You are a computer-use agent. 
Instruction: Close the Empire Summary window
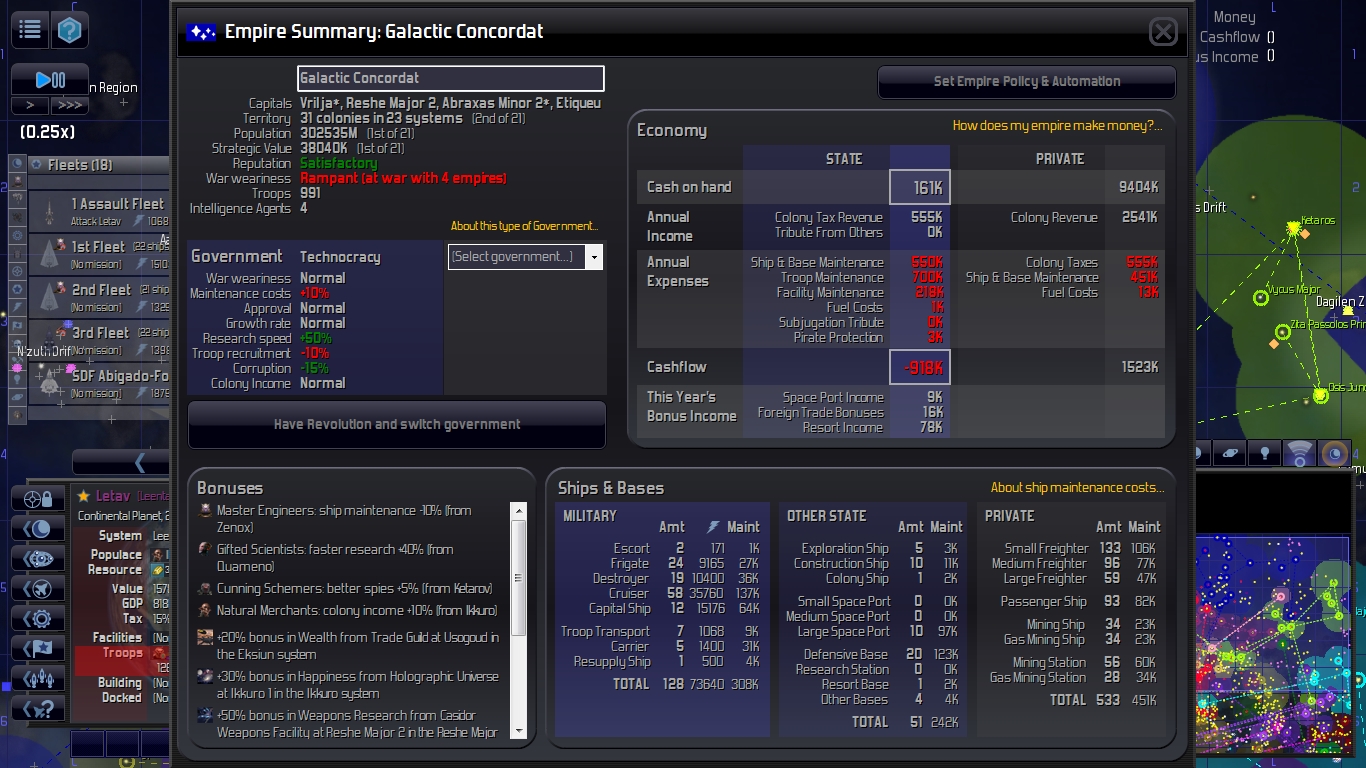(1163, 32)
